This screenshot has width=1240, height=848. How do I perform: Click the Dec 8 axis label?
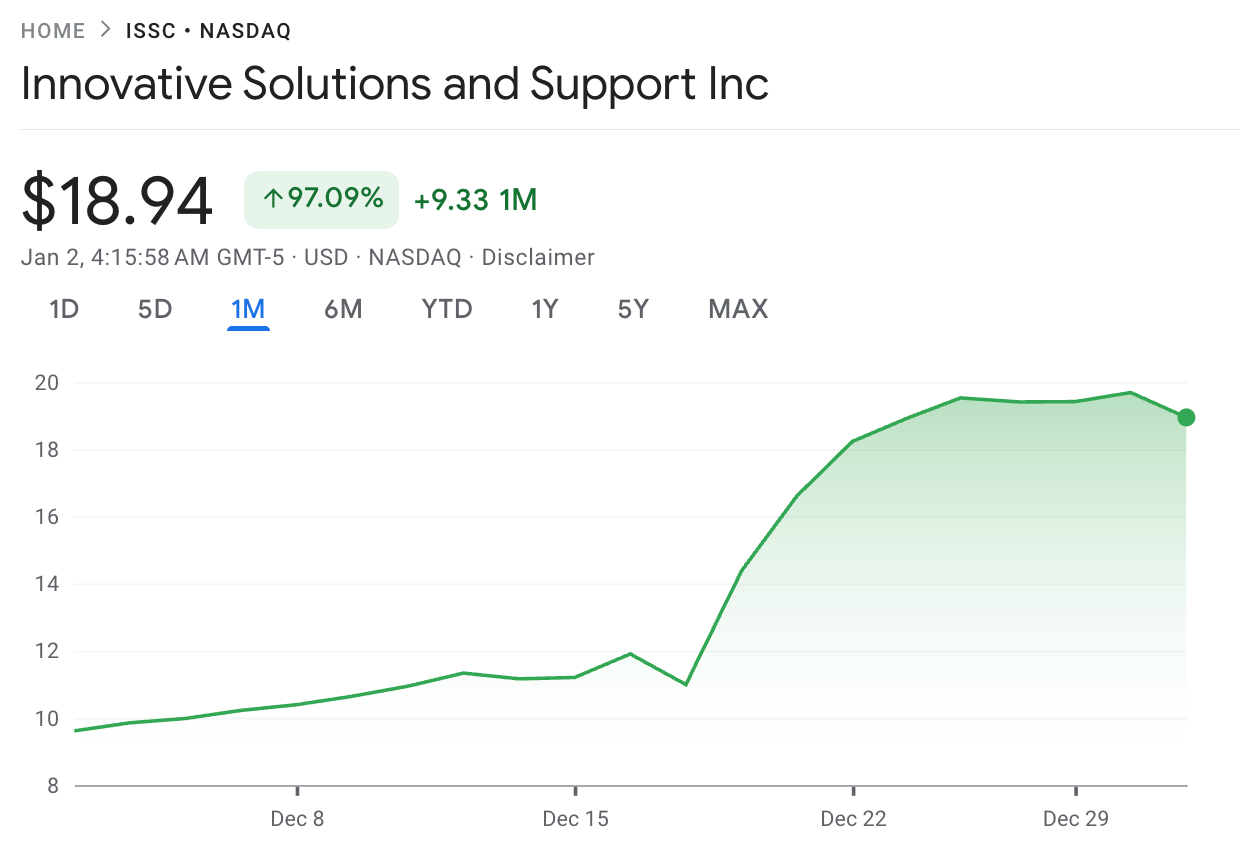click(298, 819)
